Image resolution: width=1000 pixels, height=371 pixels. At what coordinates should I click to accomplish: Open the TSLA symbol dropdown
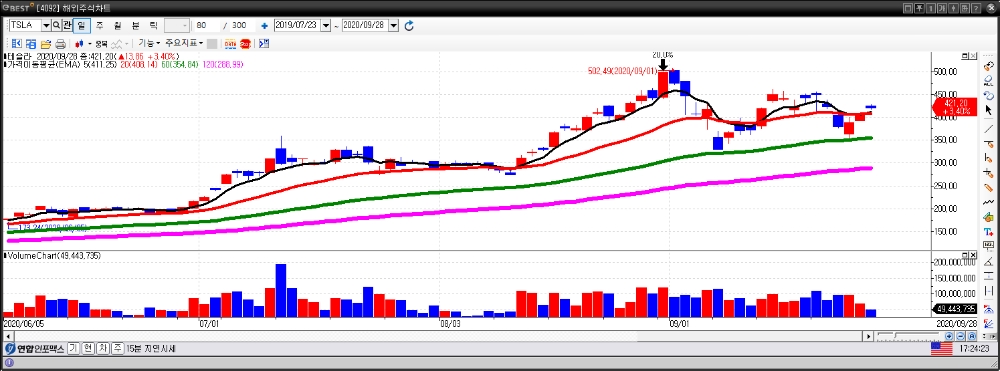coord(46,25)
